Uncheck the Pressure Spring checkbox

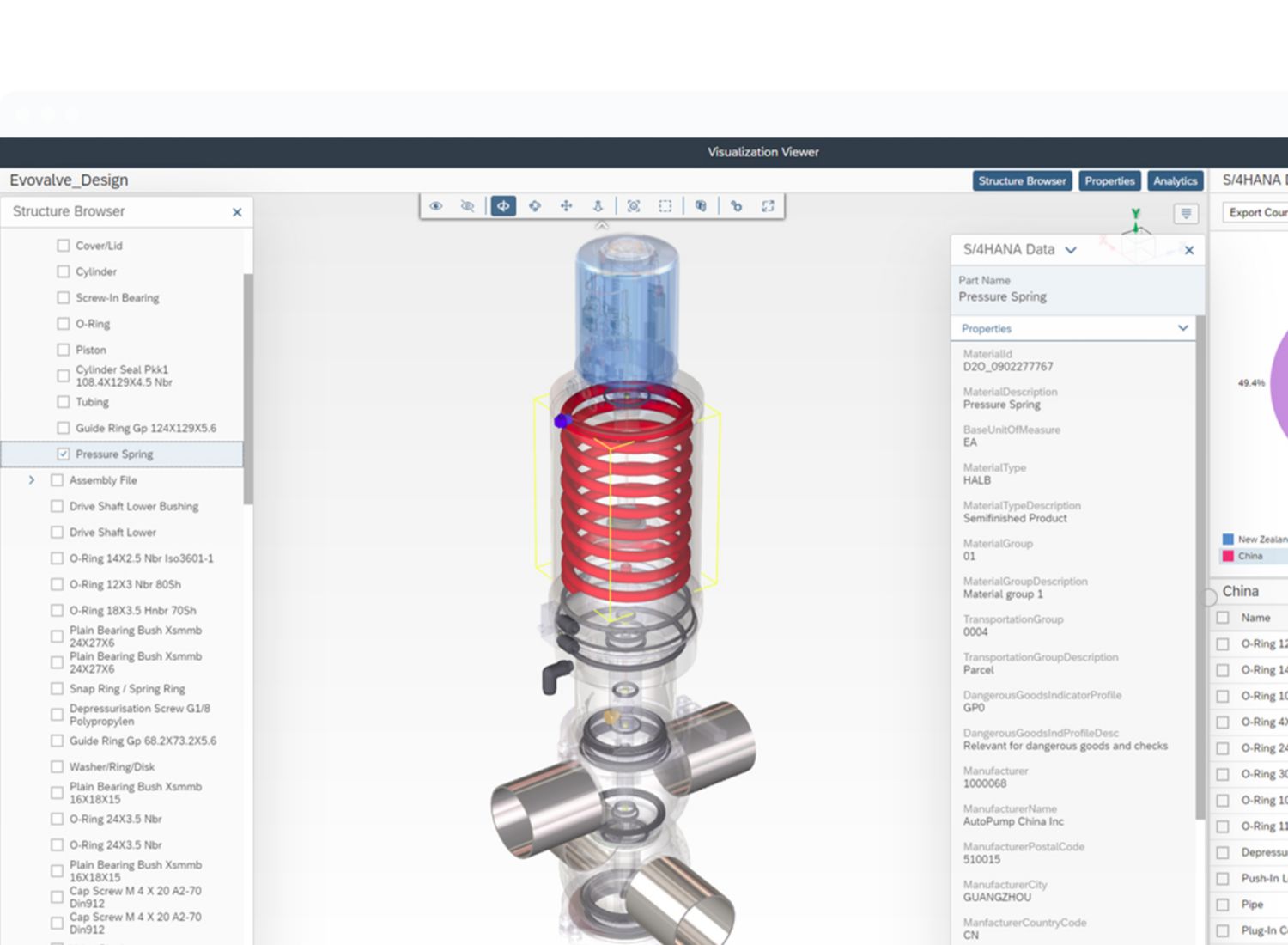coord(64,454)
